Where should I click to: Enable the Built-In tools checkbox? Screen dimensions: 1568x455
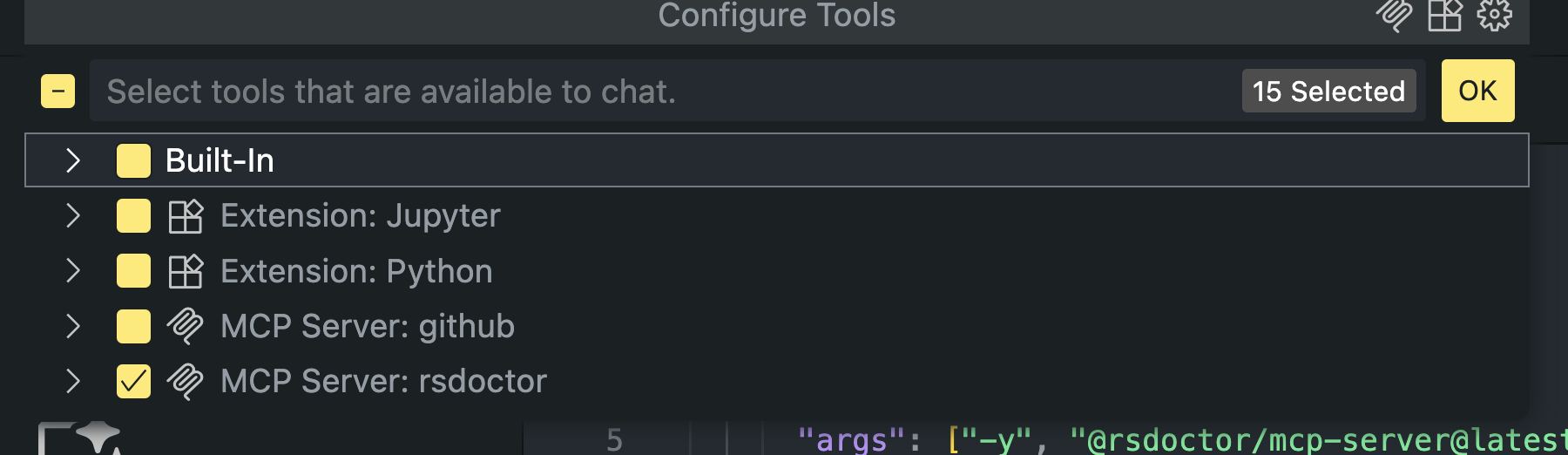[x=133, y=161]
